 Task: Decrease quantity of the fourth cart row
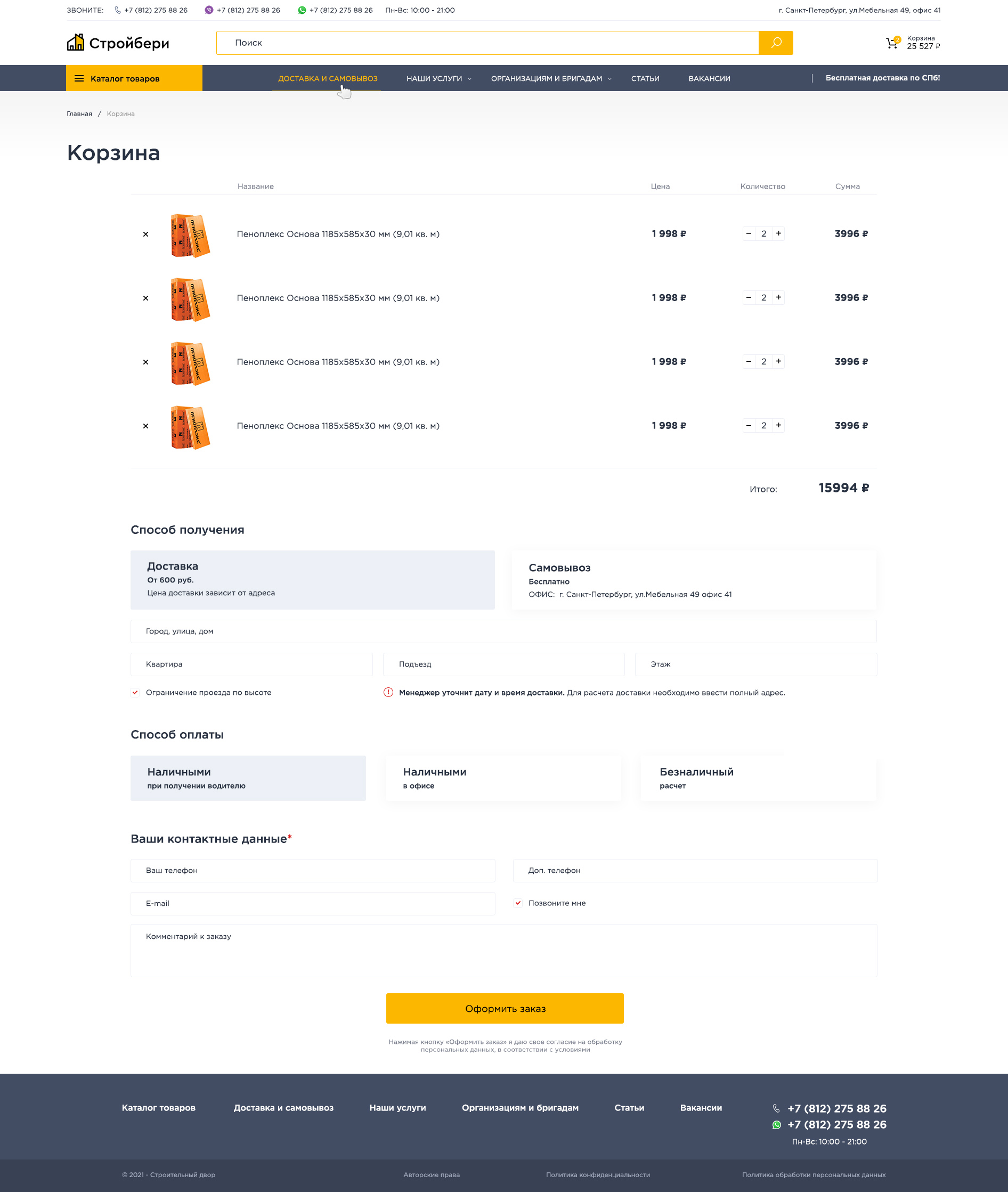tap(749, 426)
